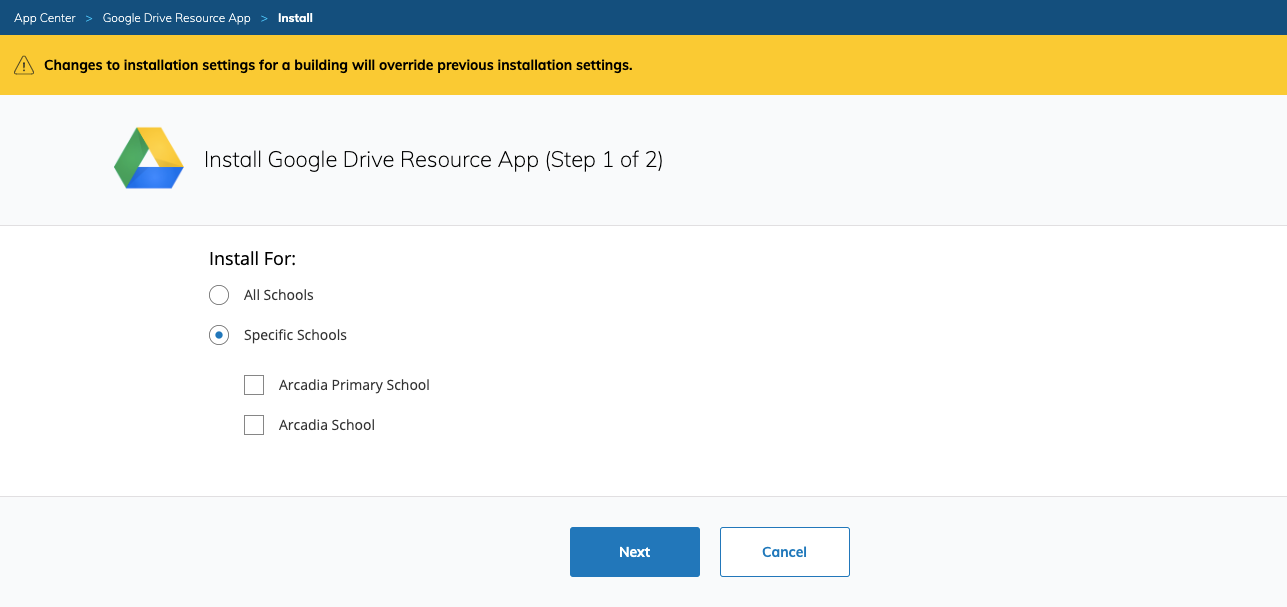The width and height of the screenshot is (1287, 607).
Task: Click the "Install Google Drive Resource App" heading
Action: point(433,160)
